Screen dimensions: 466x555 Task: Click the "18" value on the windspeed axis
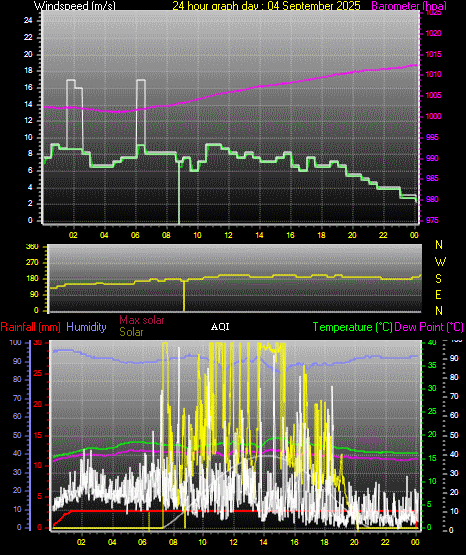(x=28, y=70)
